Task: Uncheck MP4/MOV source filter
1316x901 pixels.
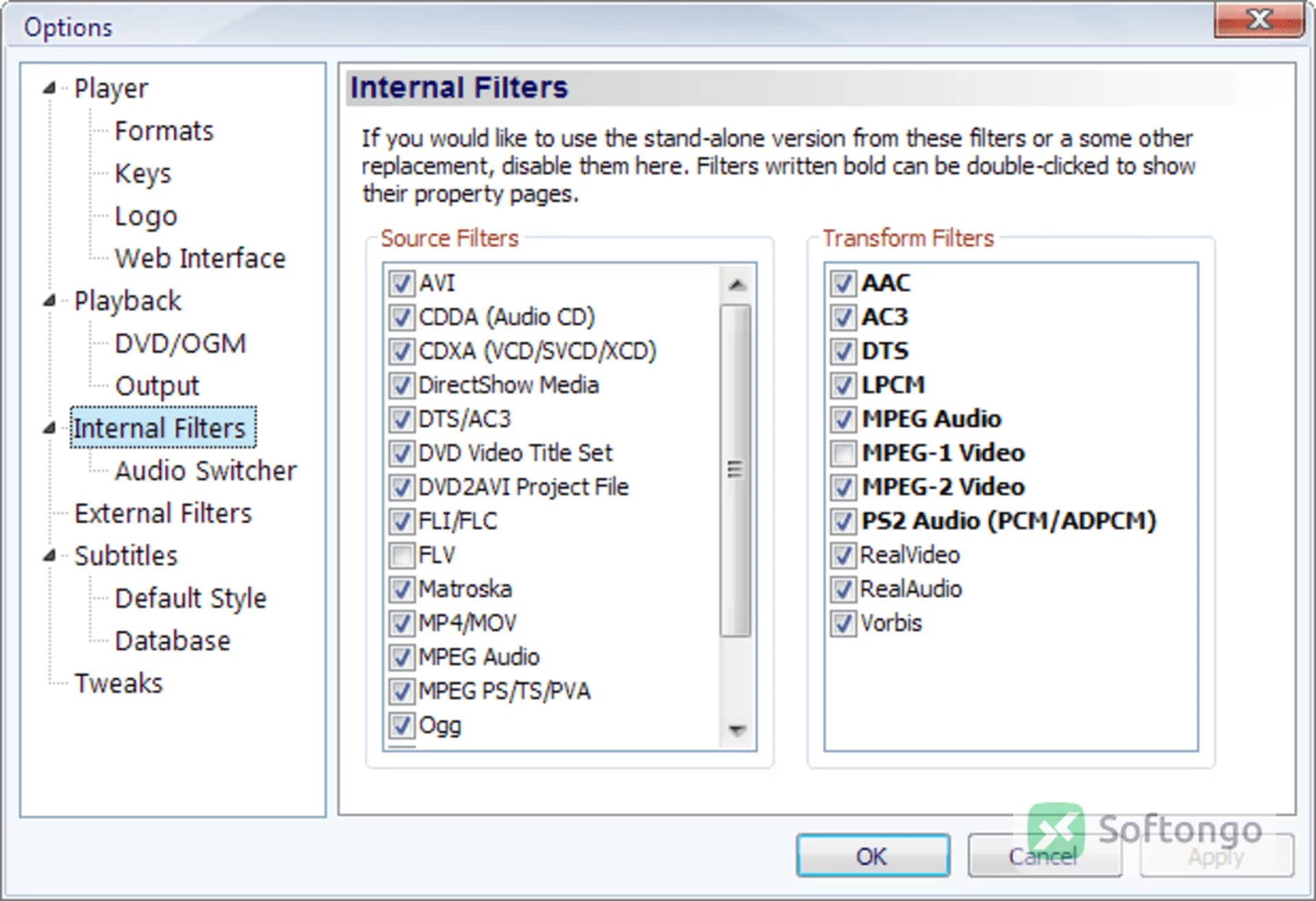Action: pos(402,623)
